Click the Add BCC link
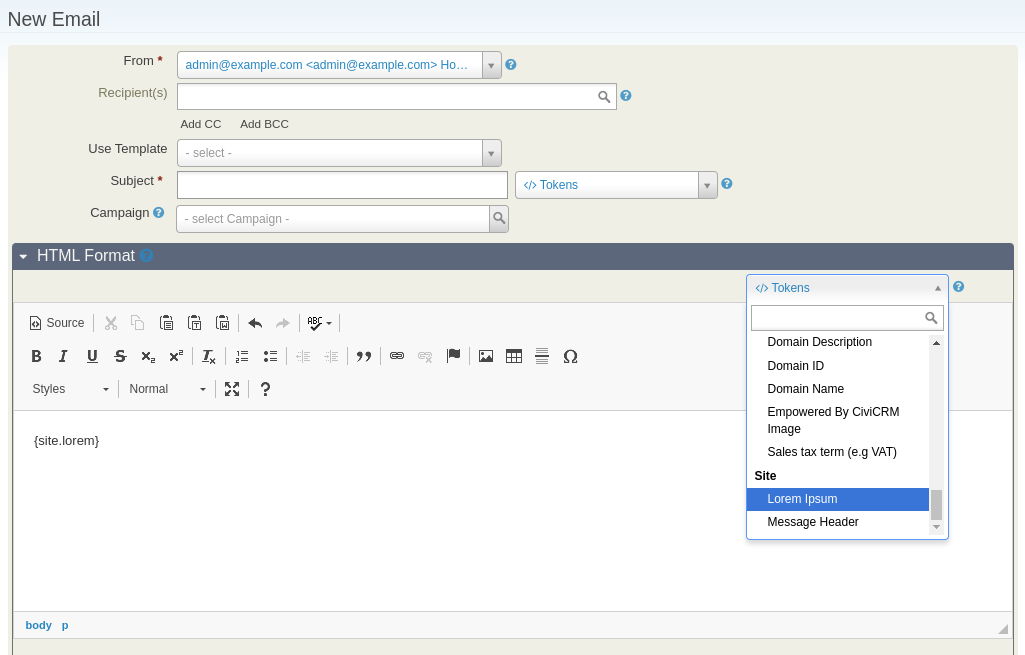This screenshot has height=655, width=1025. (264, 124)
